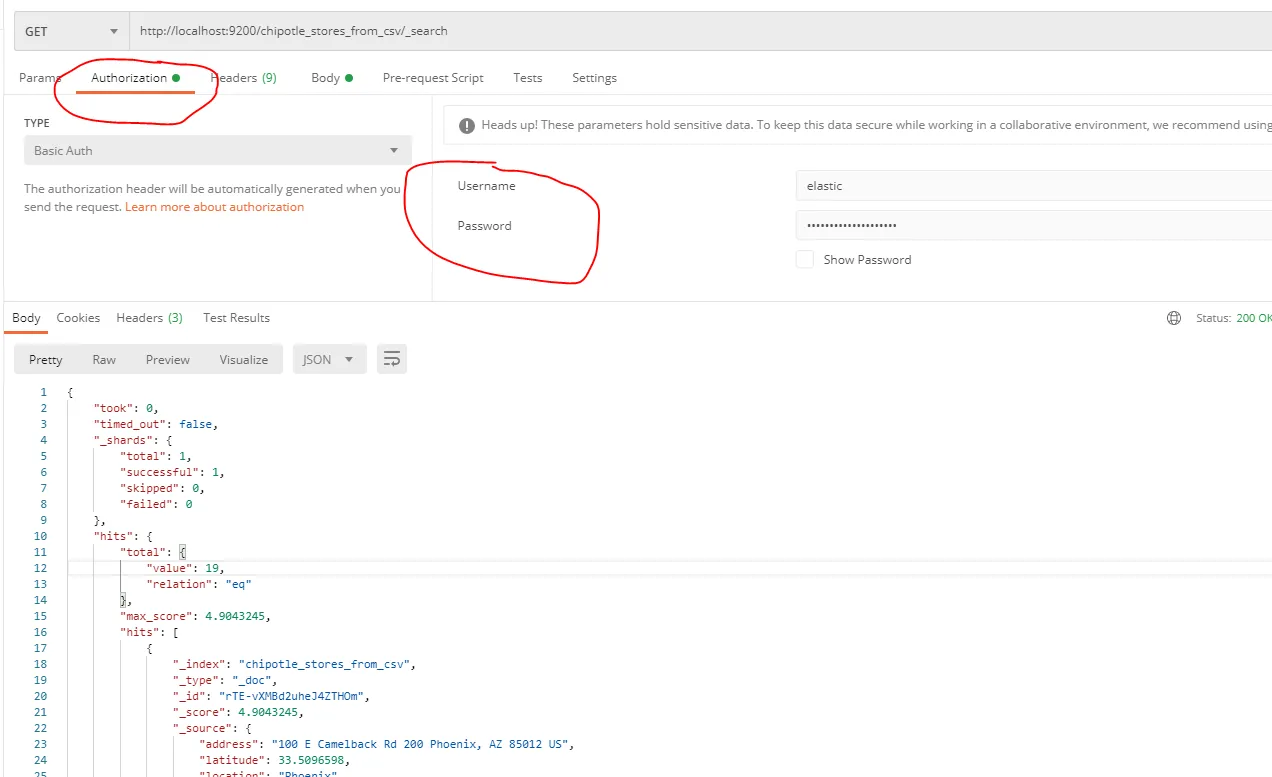Toggle the wrap lines icon
The width and height of the screenshot is (1272, 777).
(392, 360)
